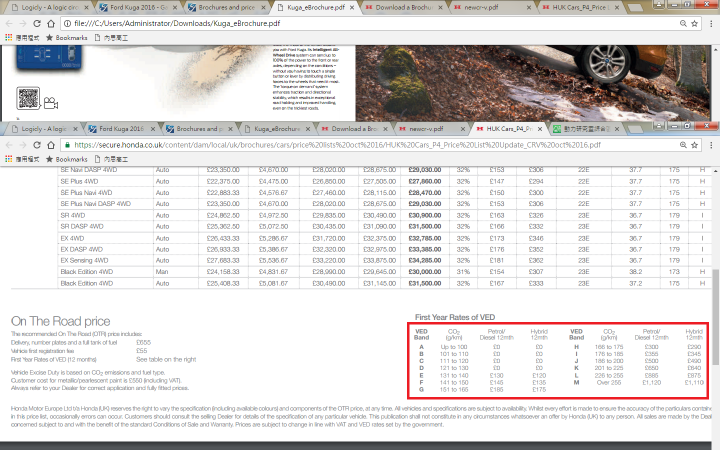Image resolution: width=720 pixels, height=450 pixels.
Task: Click the site info icon before file:///C:/Users URL
Action: [67, 23]
